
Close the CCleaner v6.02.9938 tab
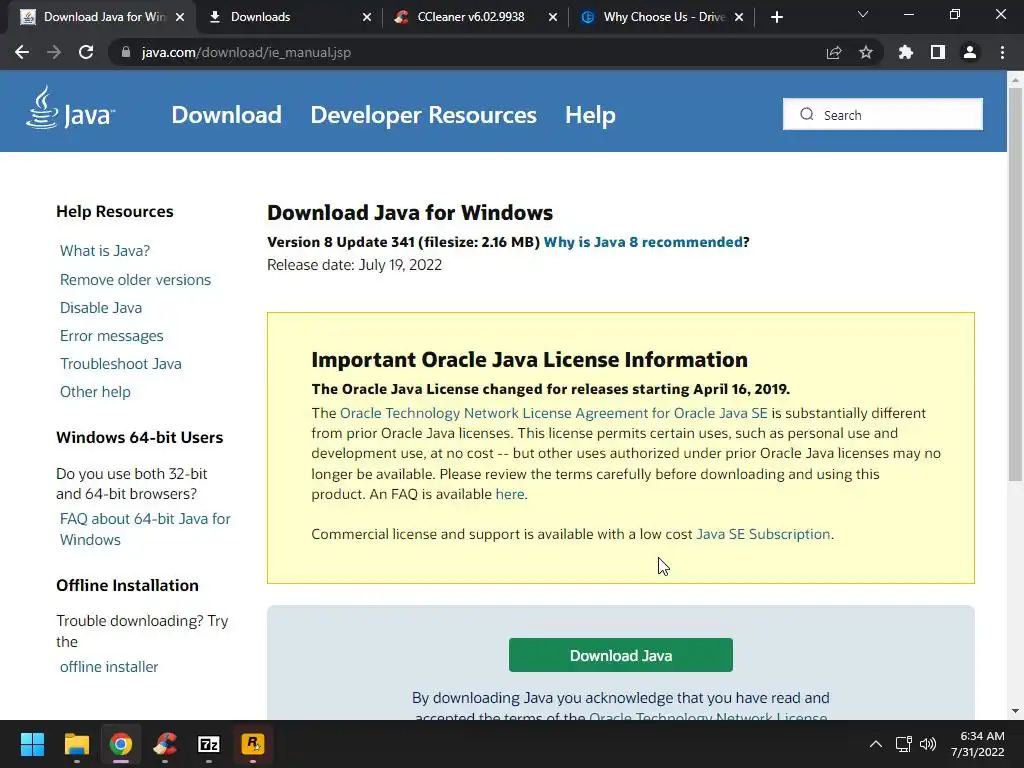(x=553, y=17)
